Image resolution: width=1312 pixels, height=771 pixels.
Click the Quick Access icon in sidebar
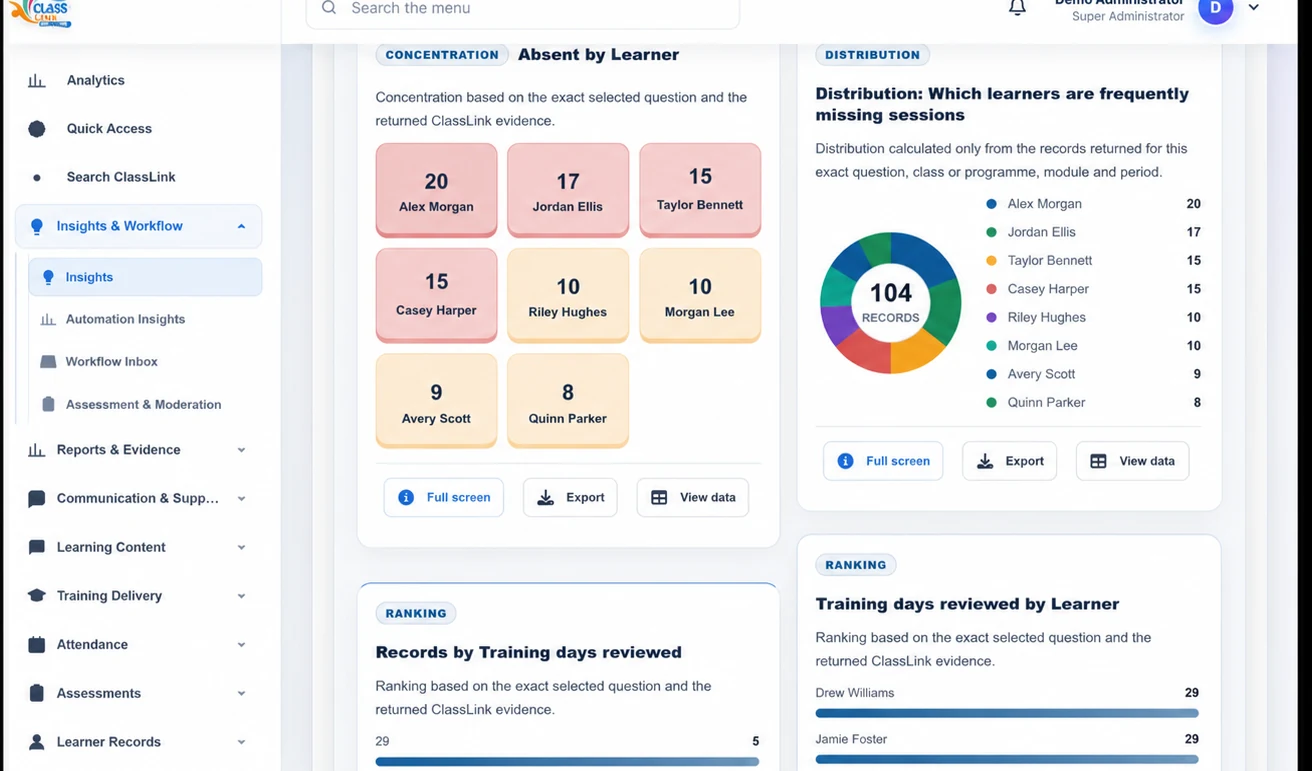[x=37, y=129]
